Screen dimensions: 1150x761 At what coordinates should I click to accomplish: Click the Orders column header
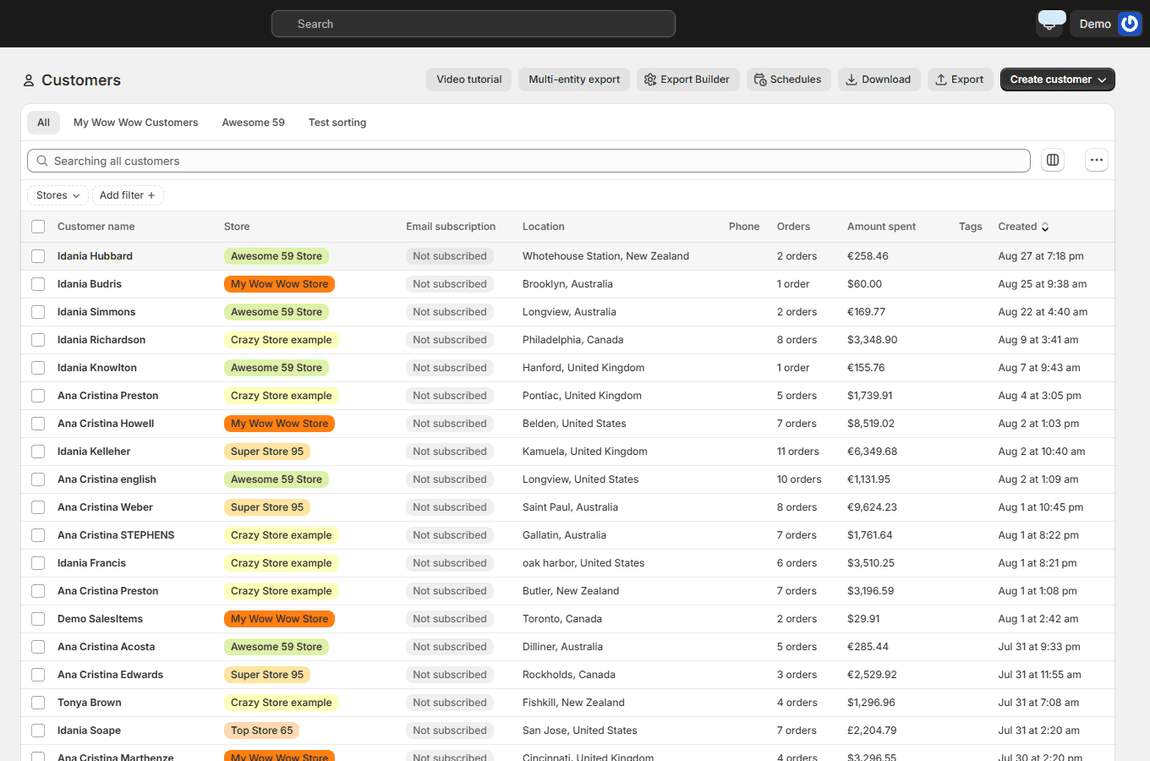(x=794, y=227)
